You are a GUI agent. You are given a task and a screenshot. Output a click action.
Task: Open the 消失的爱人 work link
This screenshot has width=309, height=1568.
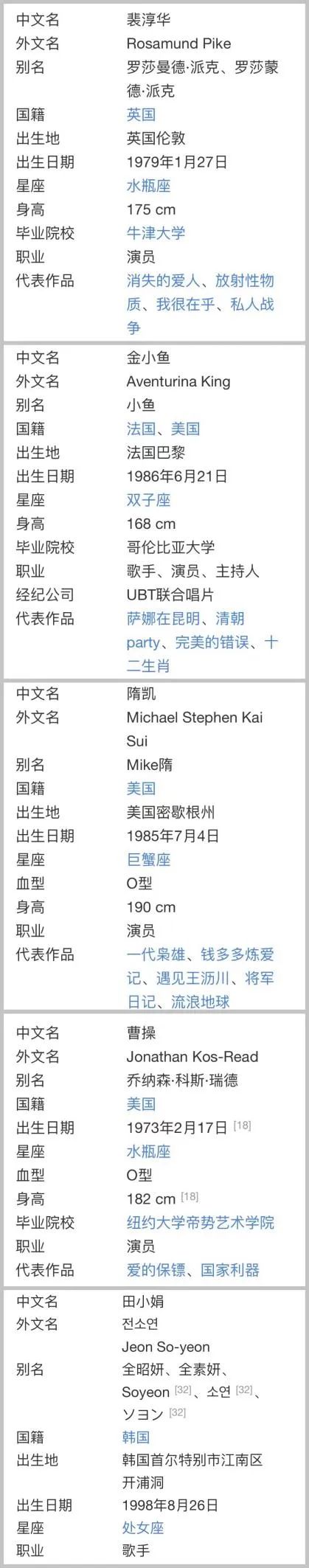point(163,280)
